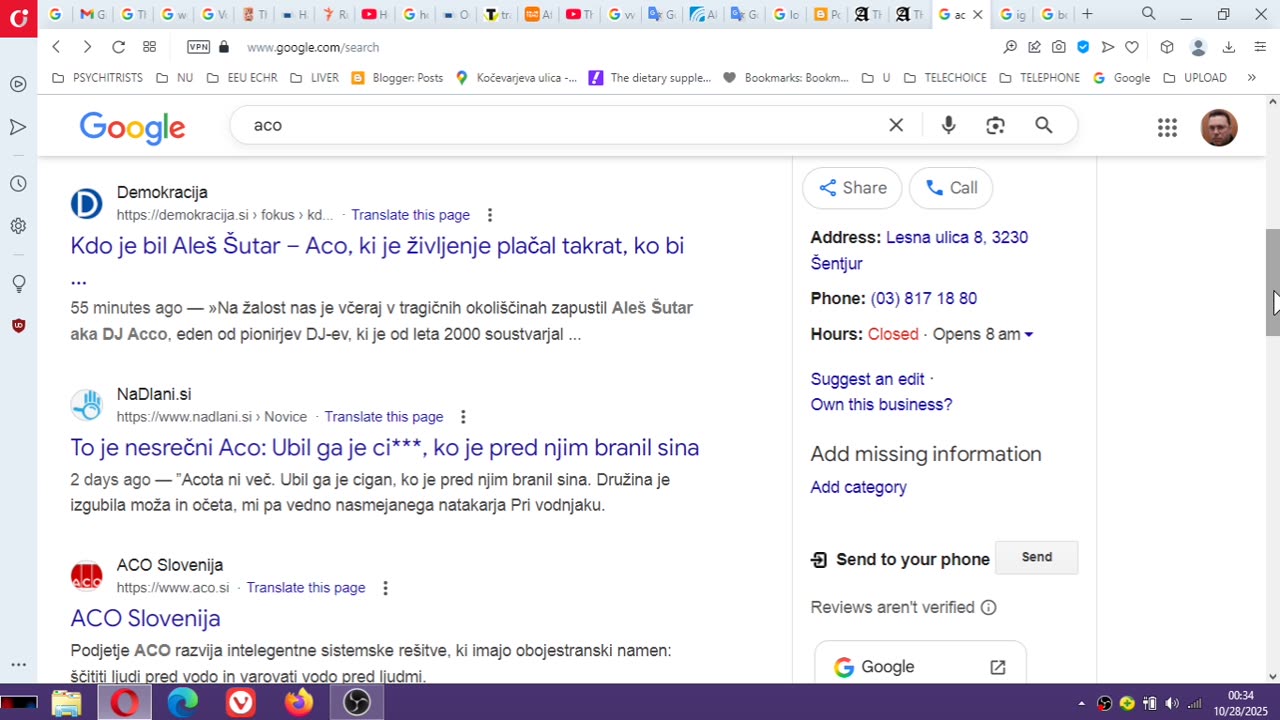
Task: Click the 'Suggest an edit' link
Action: [x=867, y=379]
